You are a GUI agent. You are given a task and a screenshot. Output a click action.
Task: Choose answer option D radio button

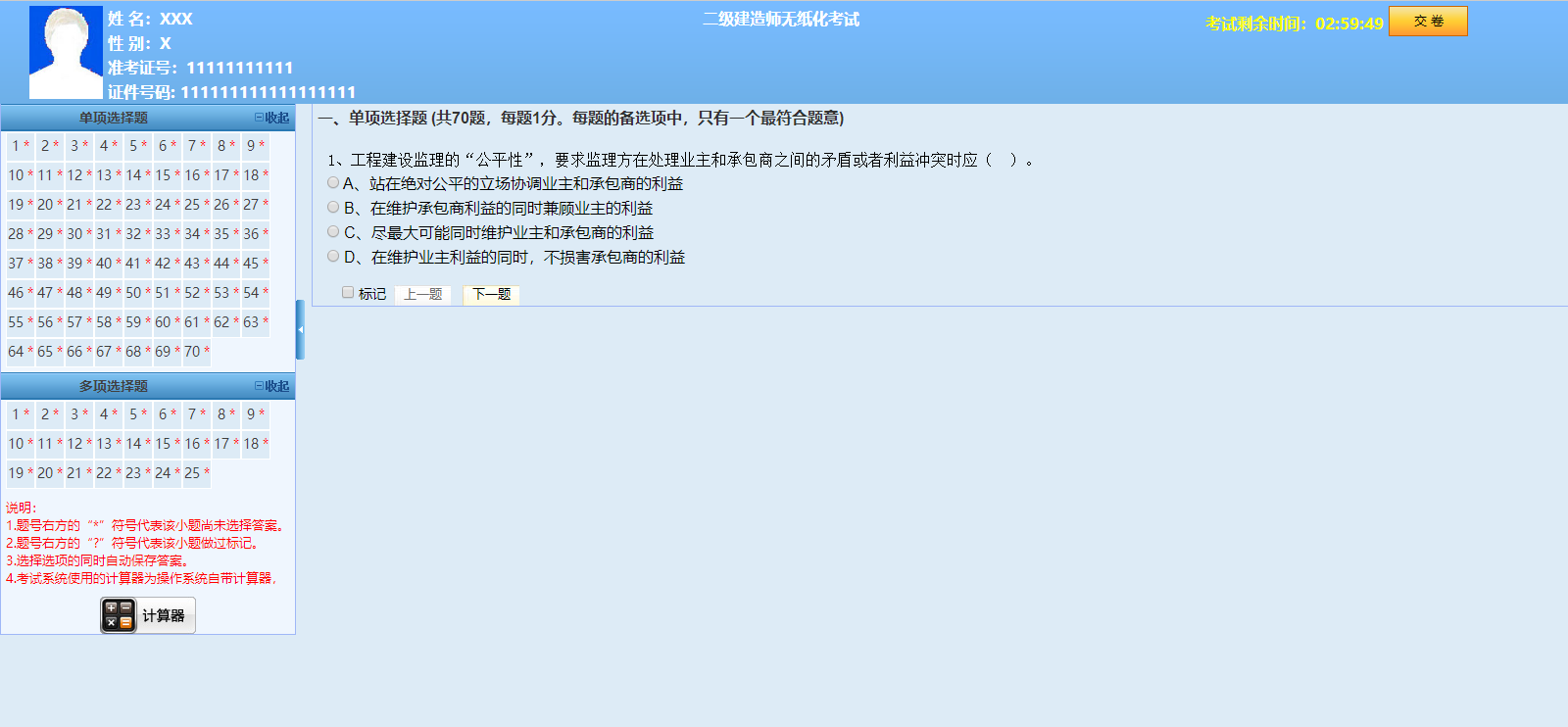(333, 257)
